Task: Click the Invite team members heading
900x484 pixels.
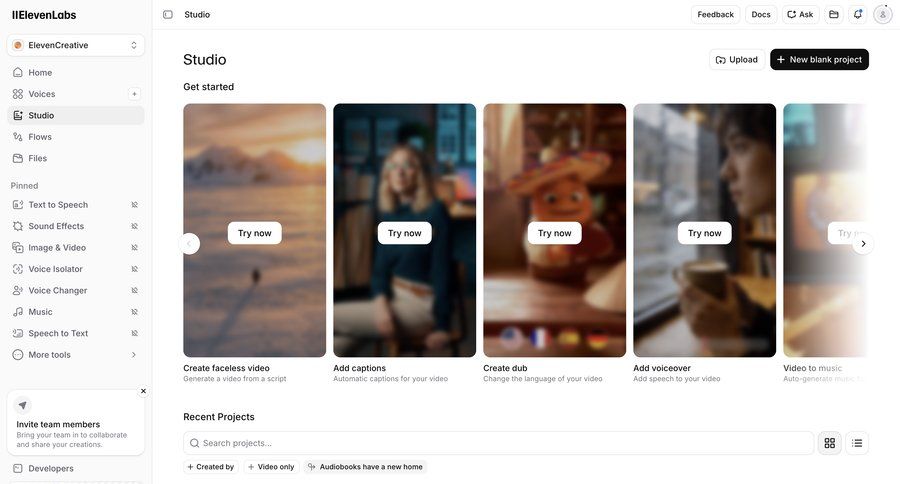Action: point(58,424)
